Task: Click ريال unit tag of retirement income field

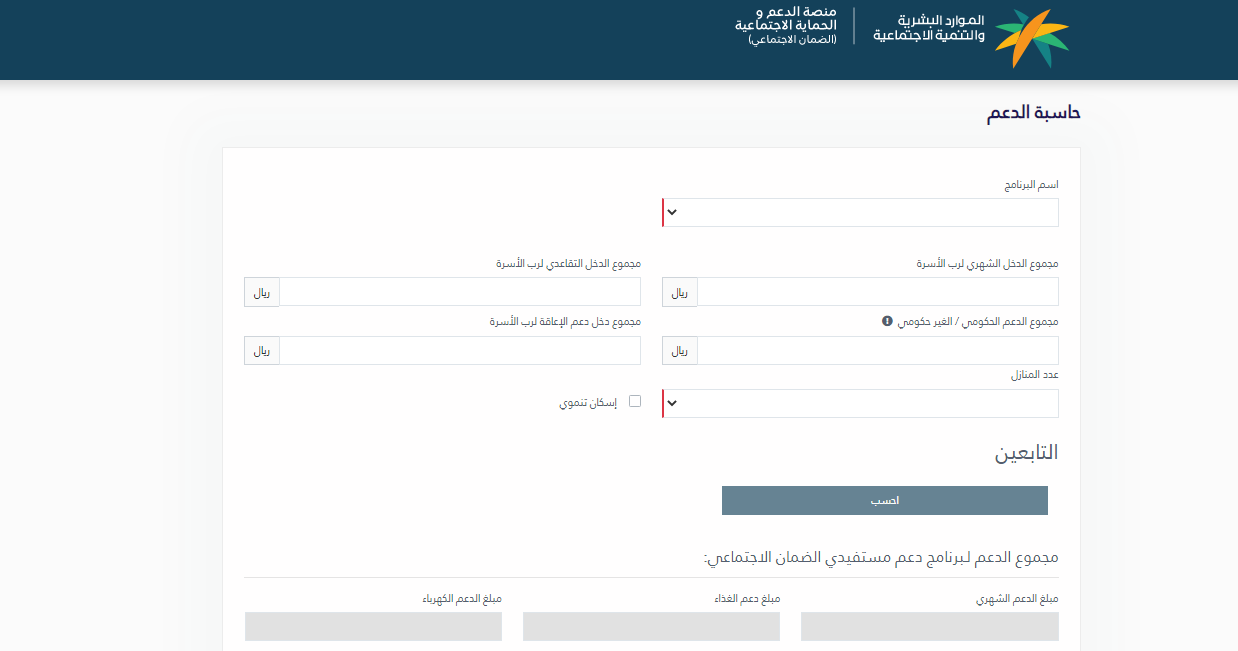Action: click(x=262, y=292)
